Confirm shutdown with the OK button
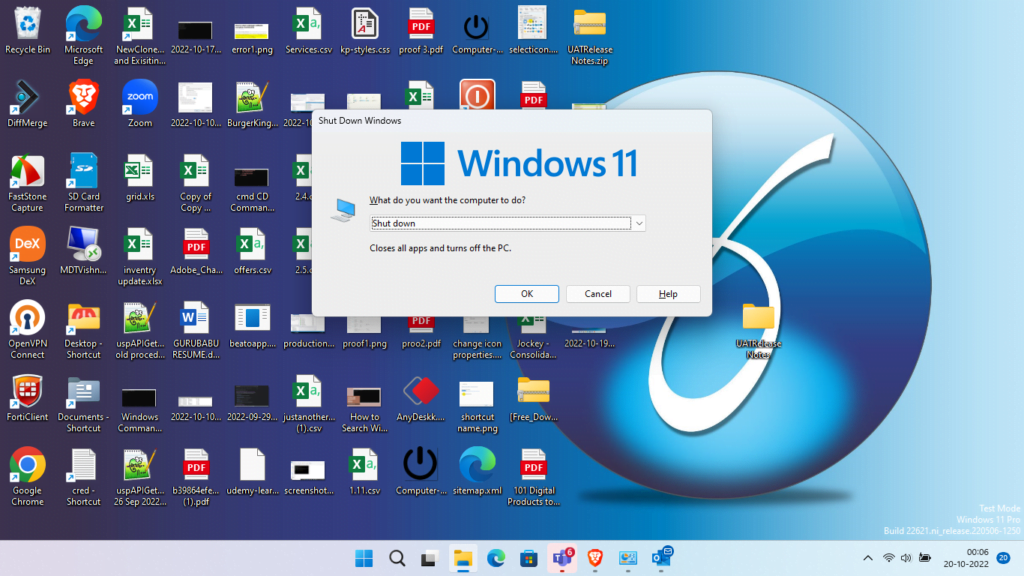 [526, 294]
